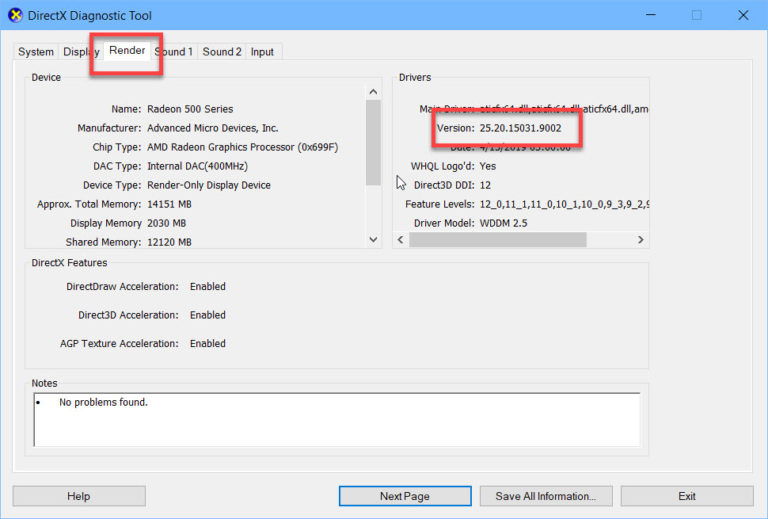768x519 pixels.
Task: Open the Sound 1 tab
Action: tap(174, 52)
